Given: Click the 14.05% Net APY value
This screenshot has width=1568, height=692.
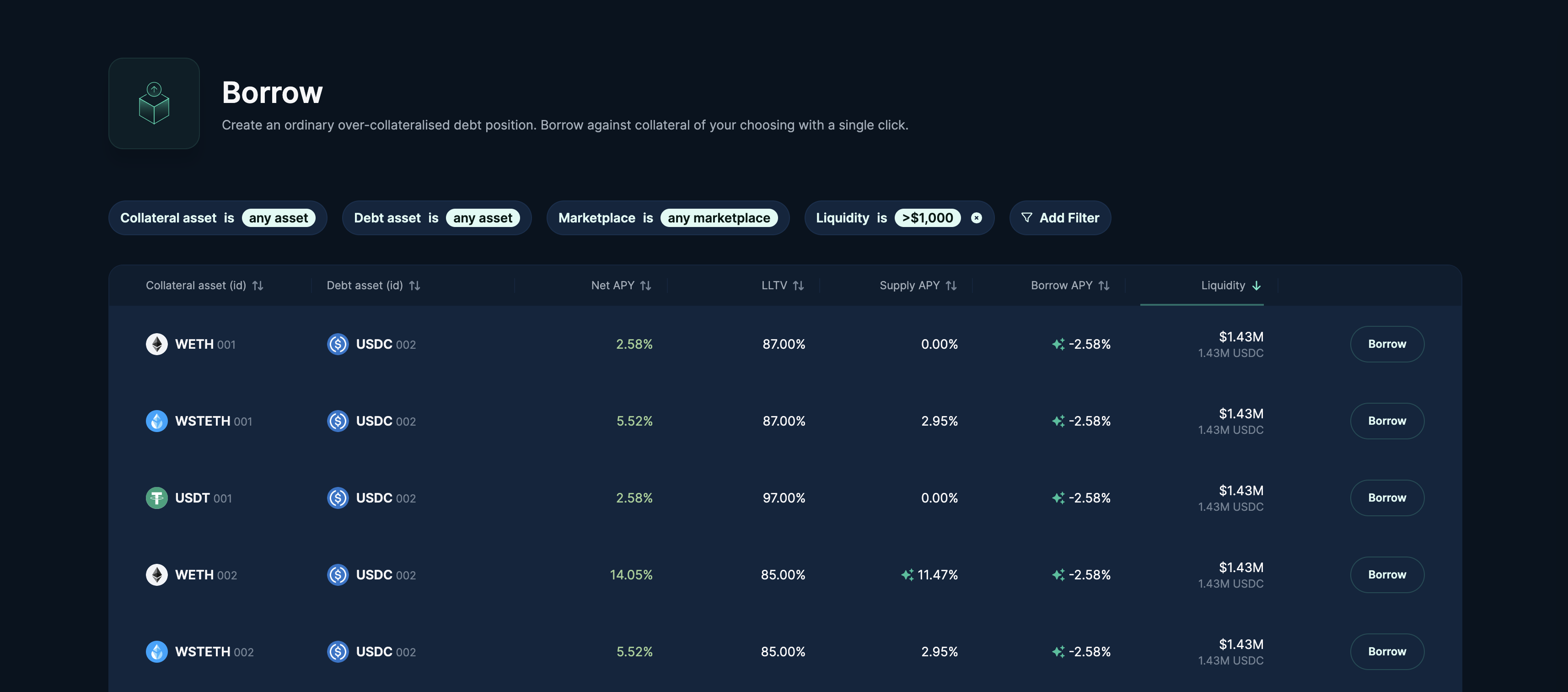Looking at the screenshot, I should tap(631, 574).
